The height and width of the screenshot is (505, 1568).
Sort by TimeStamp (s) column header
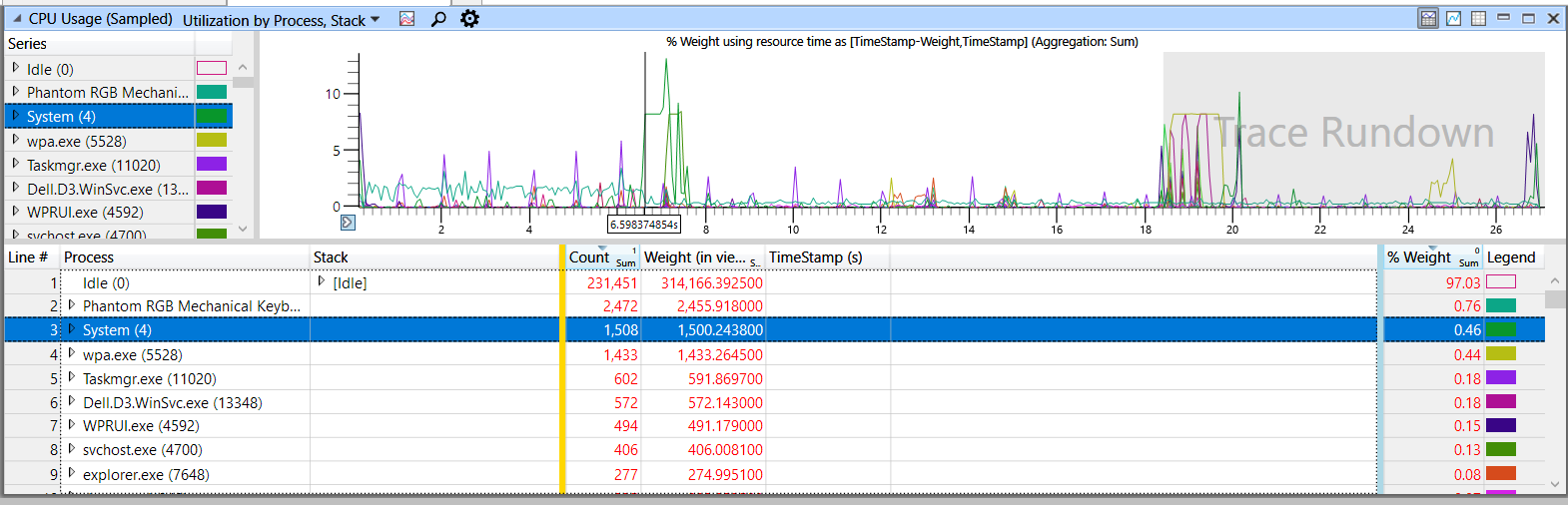(827, 257)
